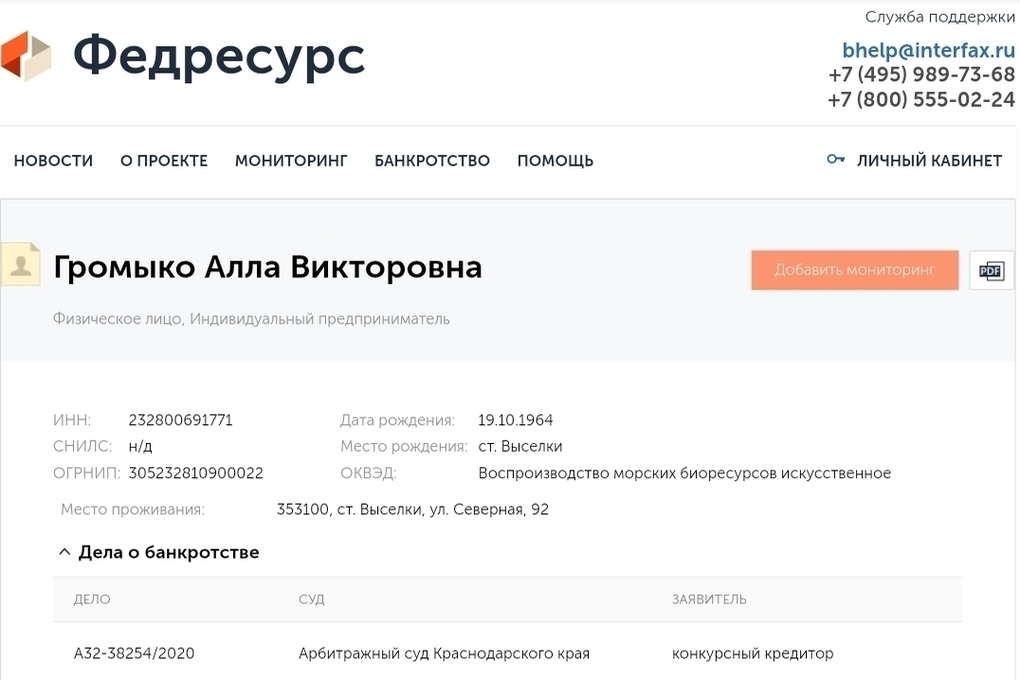Download the profile as PDF
This screenshot has height=680, width=1020.
991,270
